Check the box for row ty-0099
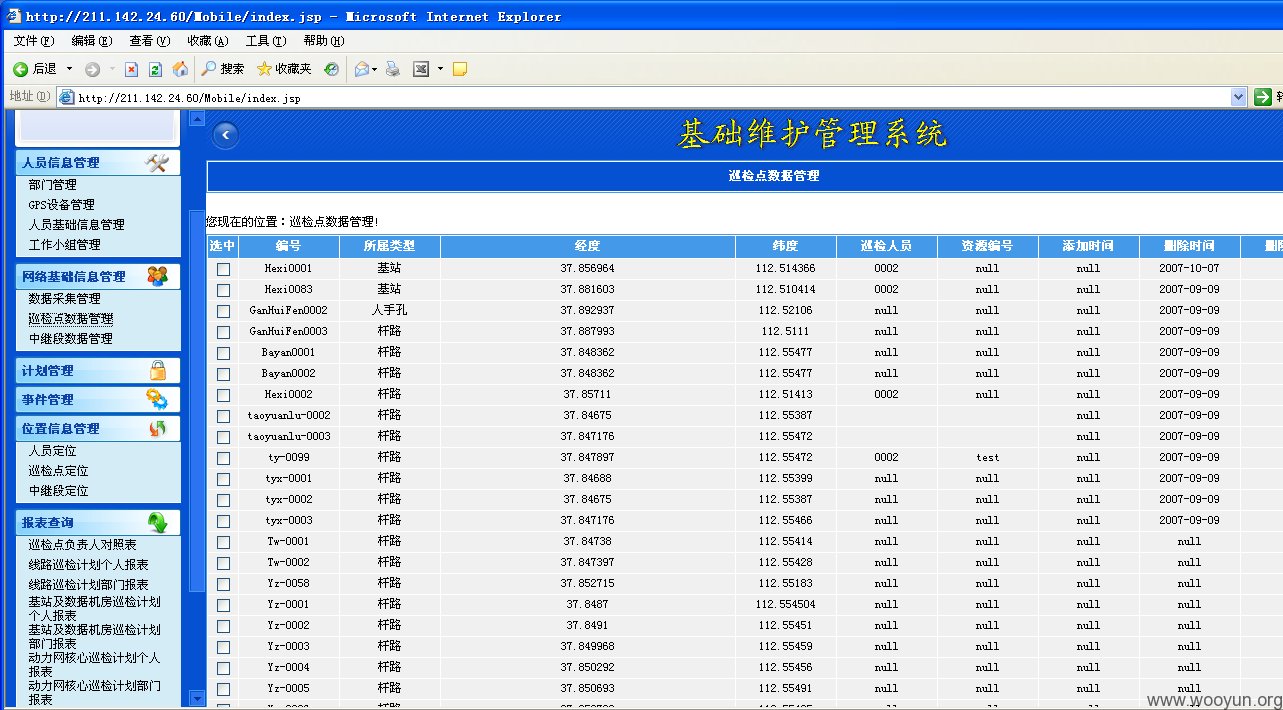1283x710 pixels. point(223,458)
